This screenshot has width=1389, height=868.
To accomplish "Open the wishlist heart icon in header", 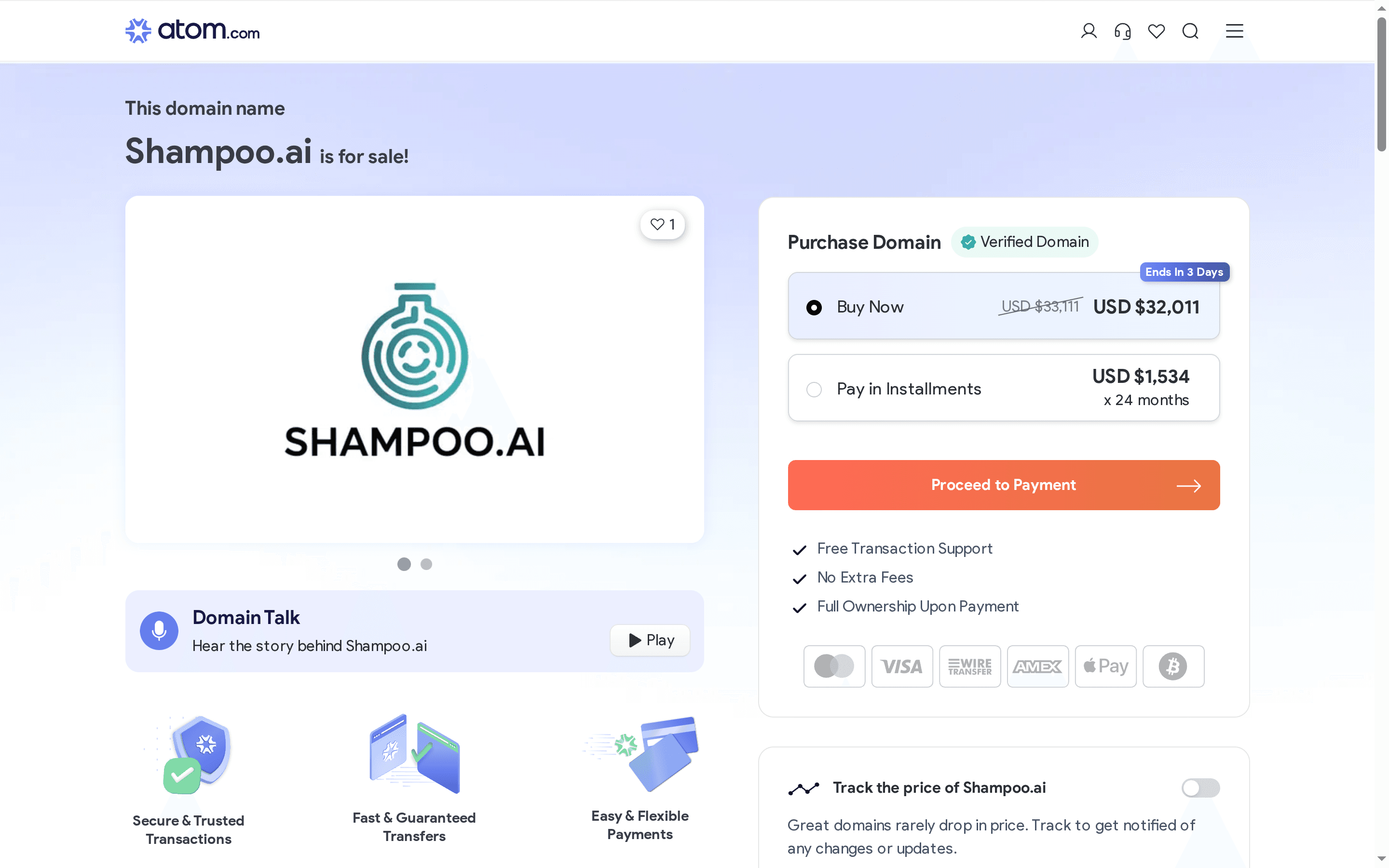I will (x=1156, y=31).
